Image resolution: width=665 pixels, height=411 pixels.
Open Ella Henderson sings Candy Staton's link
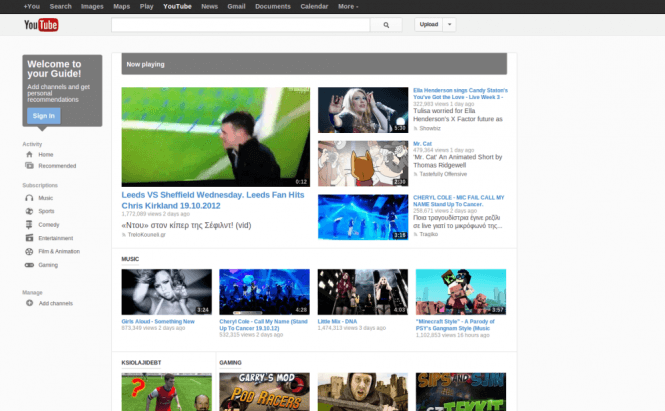tap(460, 94)
